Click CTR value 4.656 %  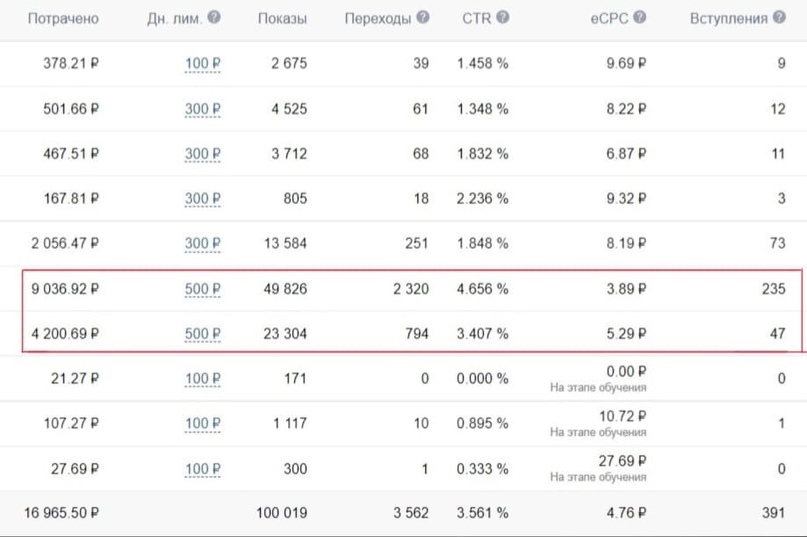pyautogui.click(x=483, y=288)
